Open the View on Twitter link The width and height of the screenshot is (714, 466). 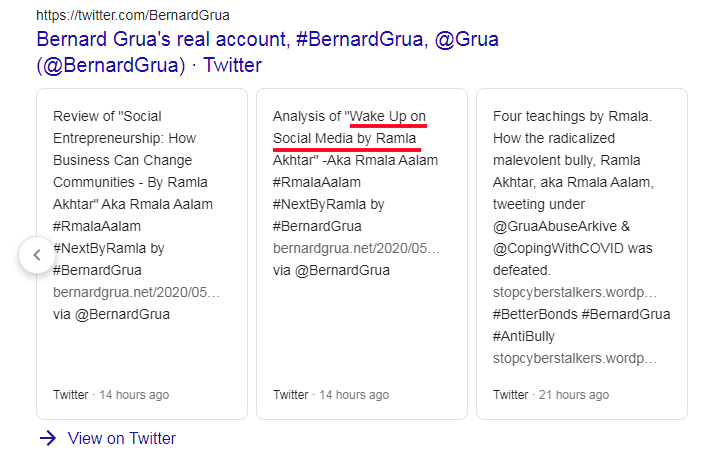pyautogui.click(x=121, y=438)
